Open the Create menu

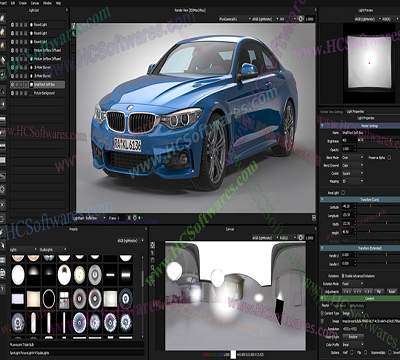tap(23, 3)
